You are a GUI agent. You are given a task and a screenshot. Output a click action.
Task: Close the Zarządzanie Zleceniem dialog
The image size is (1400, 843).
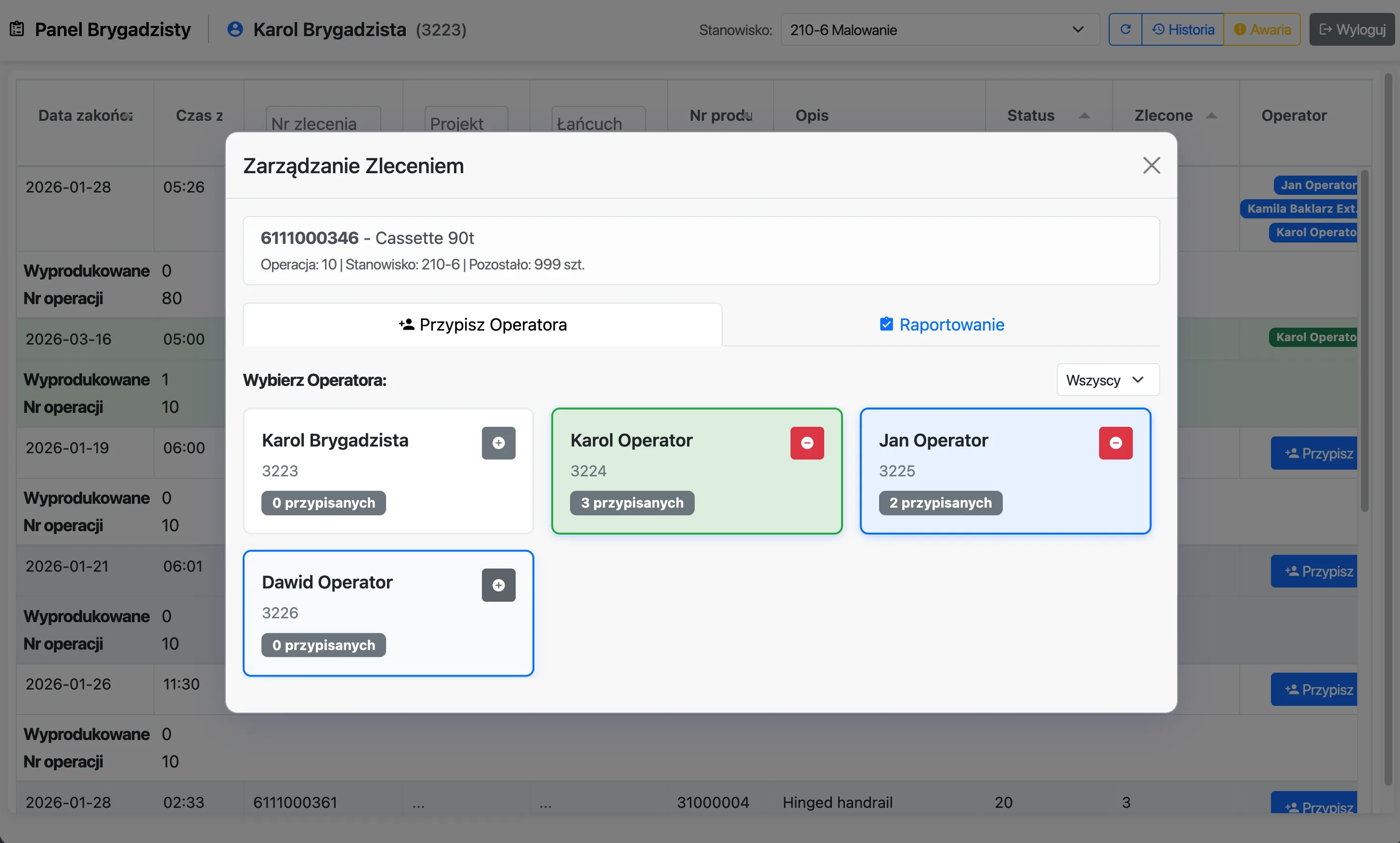pos(1151,165)
